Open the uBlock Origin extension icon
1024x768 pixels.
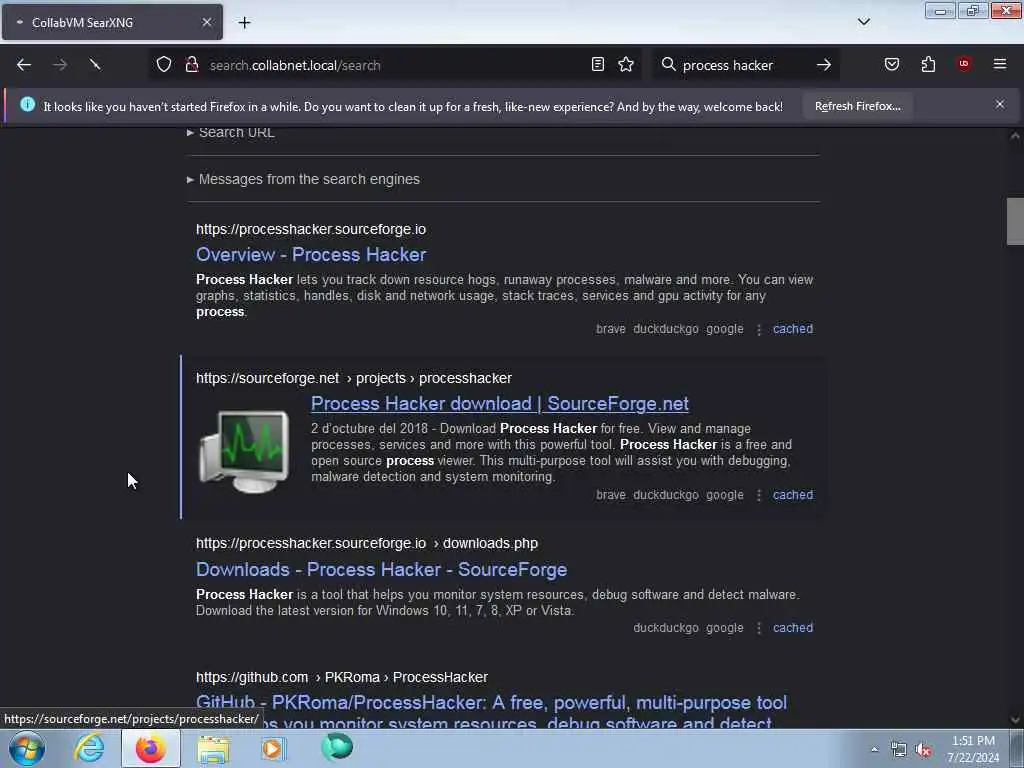point(964,64)
